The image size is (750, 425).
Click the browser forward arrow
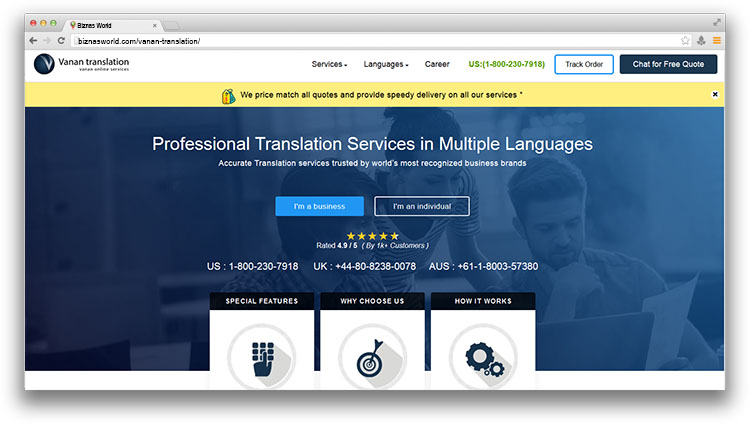click(47, 41)
